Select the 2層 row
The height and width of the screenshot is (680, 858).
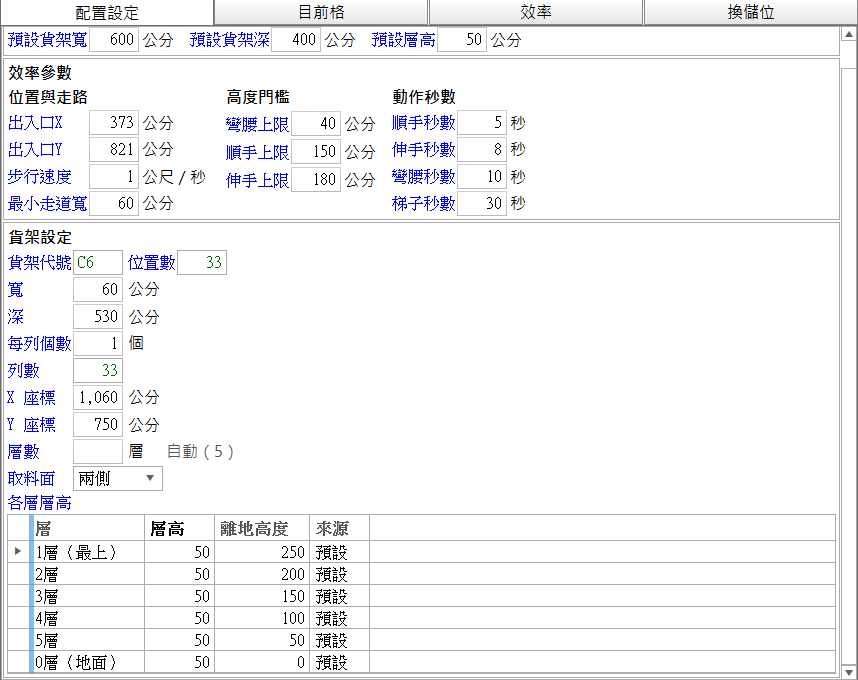coord(421,574)
